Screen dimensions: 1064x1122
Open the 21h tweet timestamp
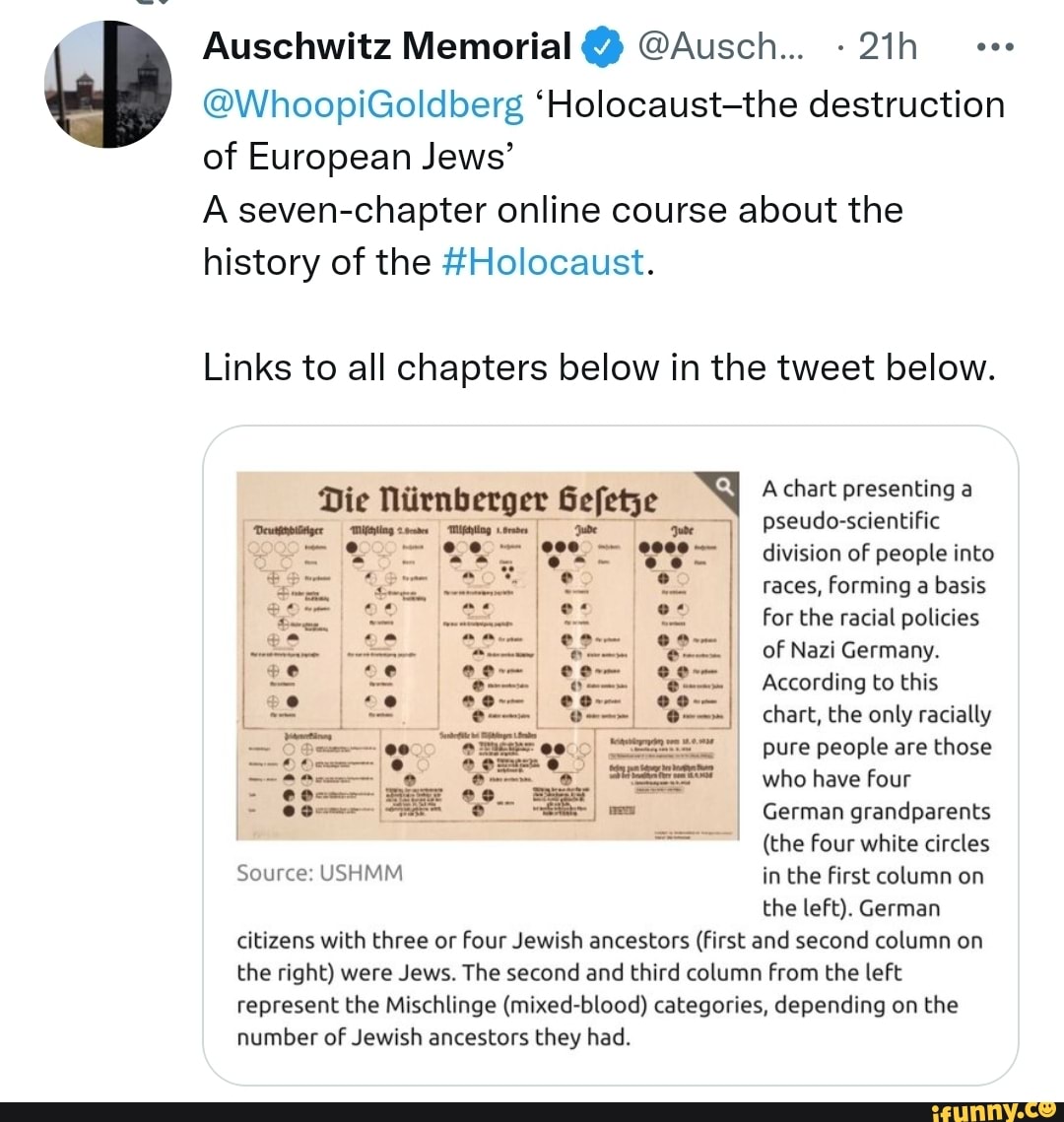click(x=887, y=46)
